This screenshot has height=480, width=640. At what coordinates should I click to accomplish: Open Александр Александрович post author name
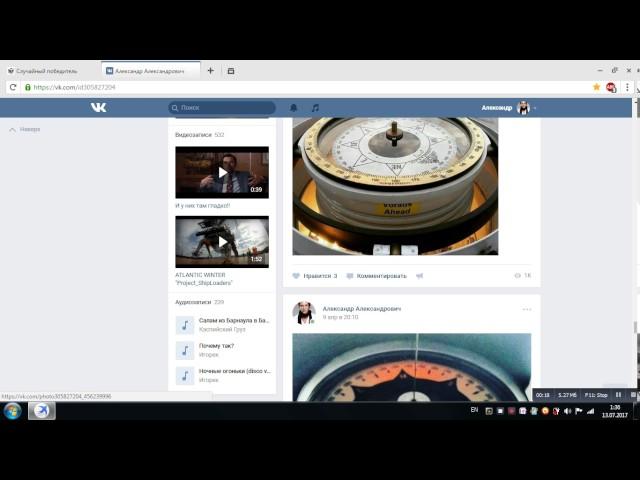tap(362, 309)
